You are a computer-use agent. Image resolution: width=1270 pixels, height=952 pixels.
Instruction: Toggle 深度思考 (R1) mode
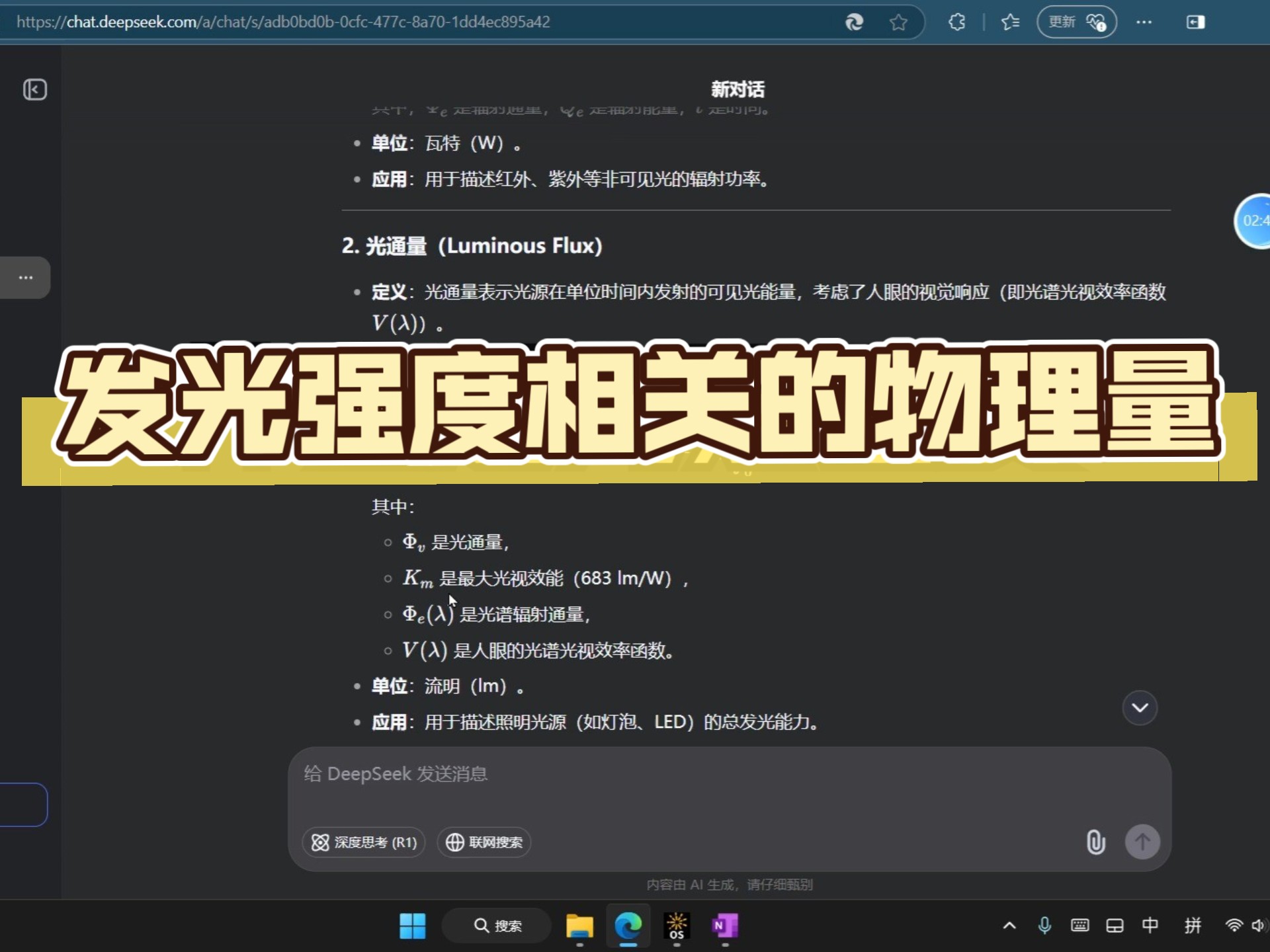[363, 842]
